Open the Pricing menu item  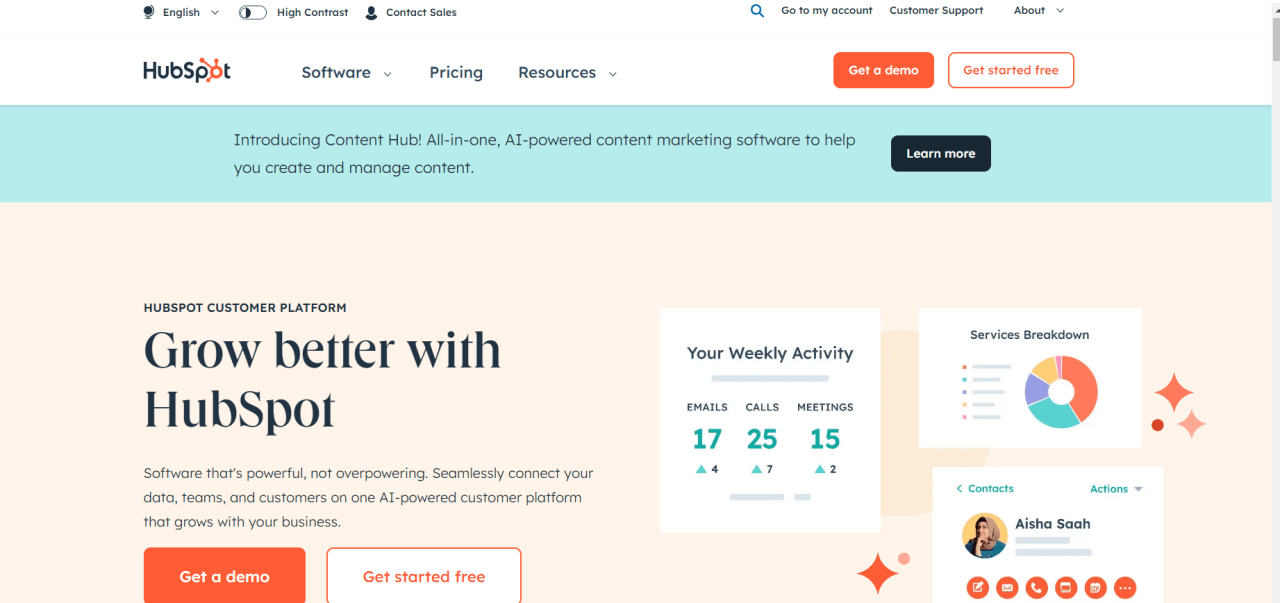coord(456,72)
